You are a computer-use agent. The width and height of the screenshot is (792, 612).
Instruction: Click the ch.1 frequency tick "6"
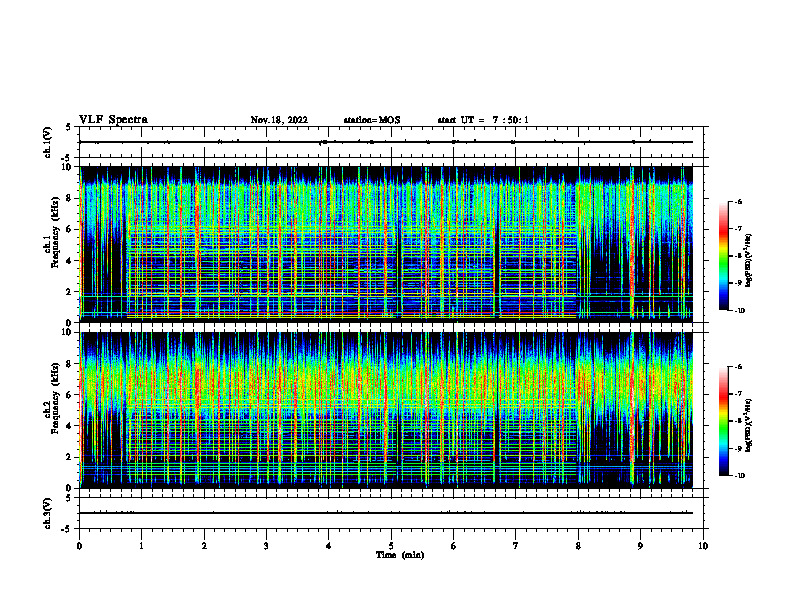[x=70, y=229]
